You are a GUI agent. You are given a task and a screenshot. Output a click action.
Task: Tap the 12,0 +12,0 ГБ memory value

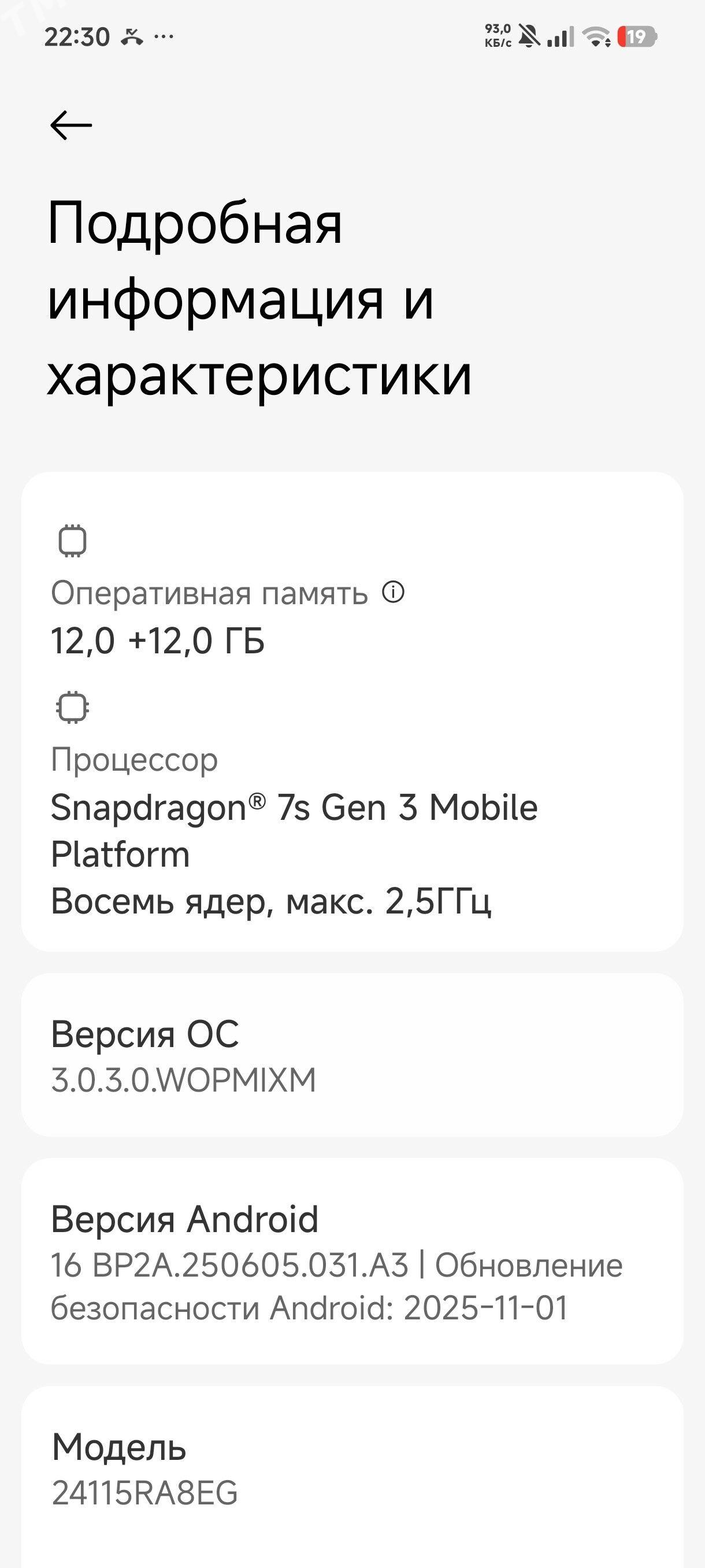pyautogui.click(x=158, y=641)
